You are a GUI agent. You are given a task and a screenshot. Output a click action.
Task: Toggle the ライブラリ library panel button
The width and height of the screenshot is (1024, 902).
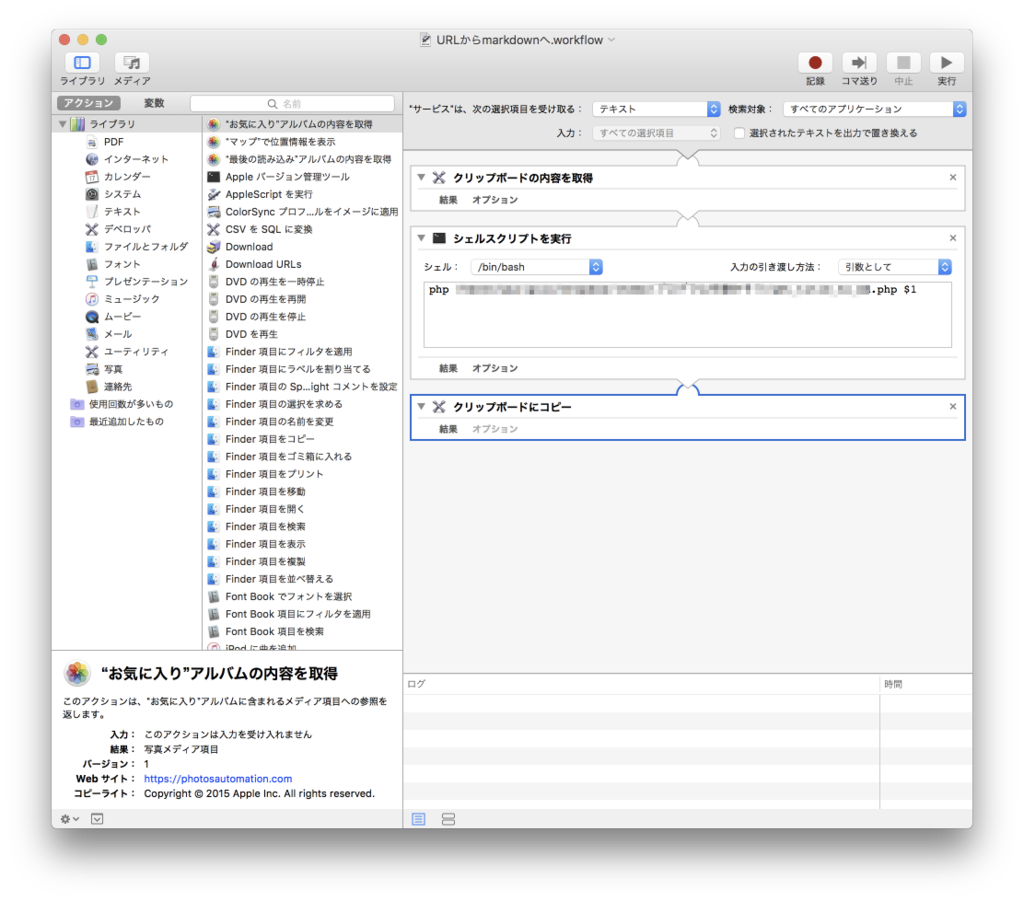(x=82, y=63)
